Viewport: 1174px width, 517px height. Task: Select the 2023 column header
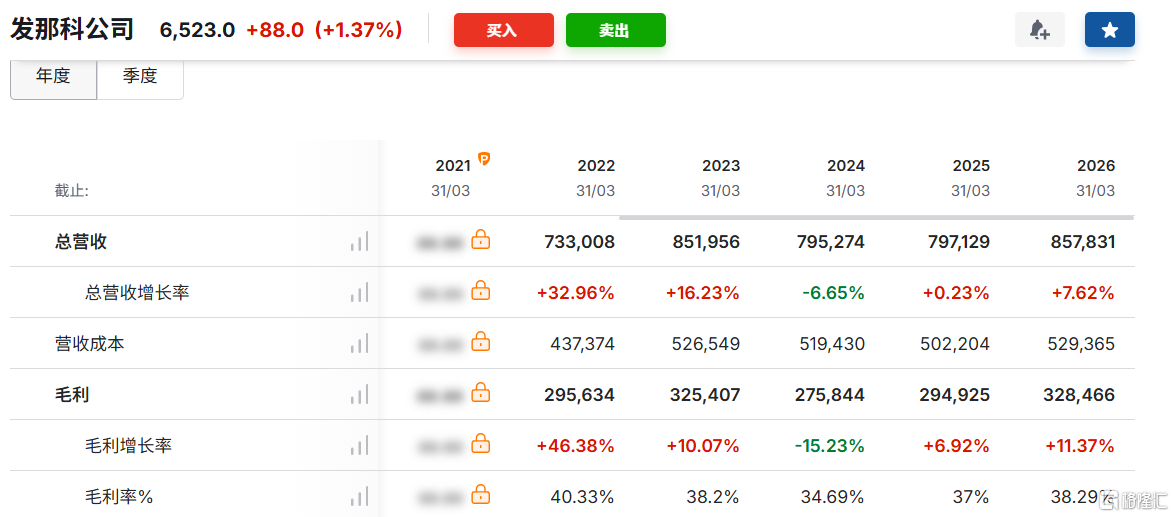click(721, 166)
